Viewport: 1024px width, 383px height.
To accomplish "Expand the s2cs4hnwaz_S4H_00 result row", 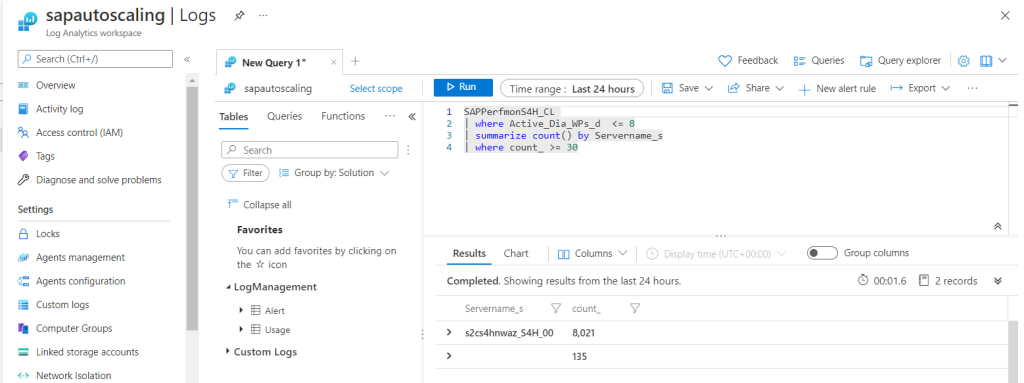I will pos(449,333).
